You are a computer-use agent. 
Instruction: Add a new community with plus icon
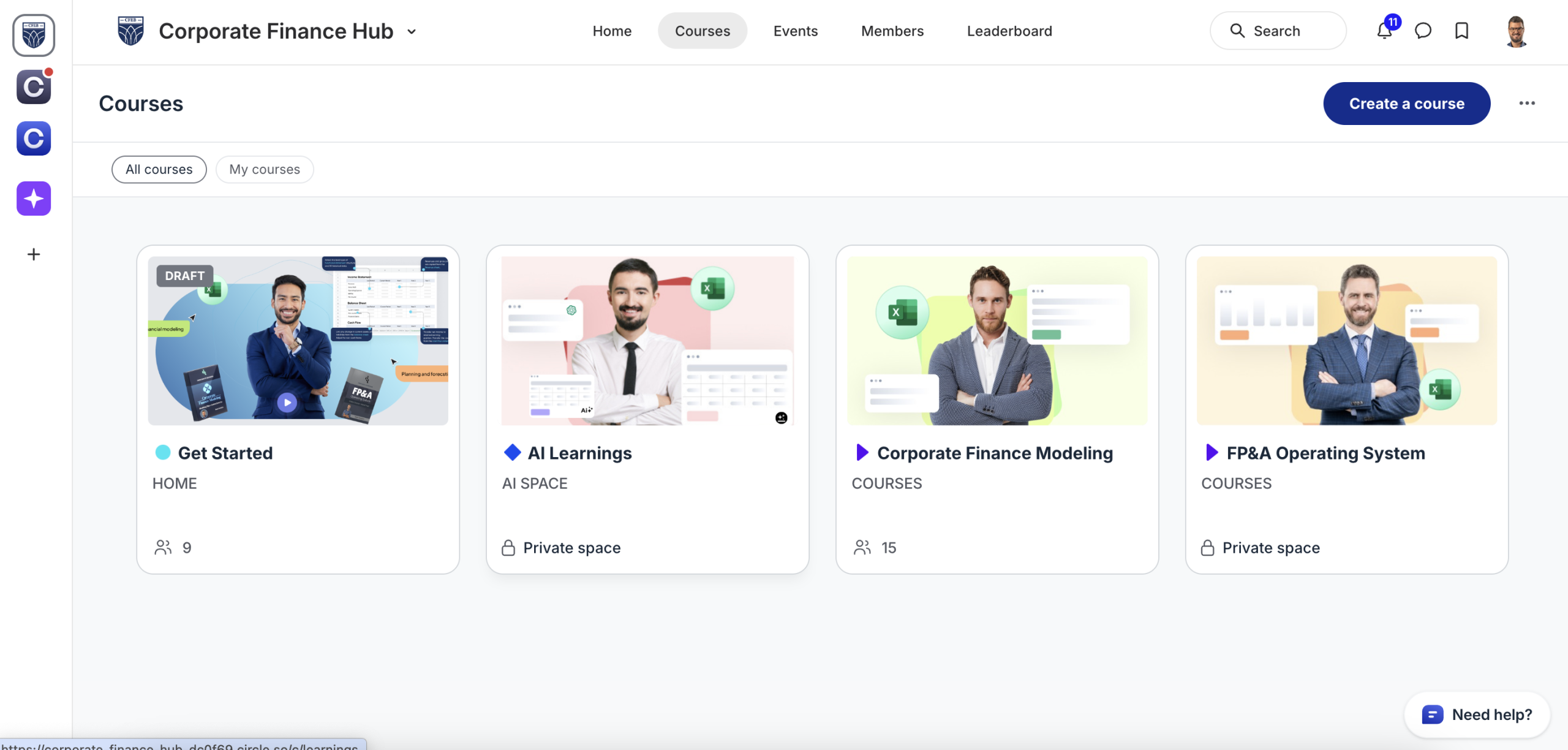click(34, 254)
